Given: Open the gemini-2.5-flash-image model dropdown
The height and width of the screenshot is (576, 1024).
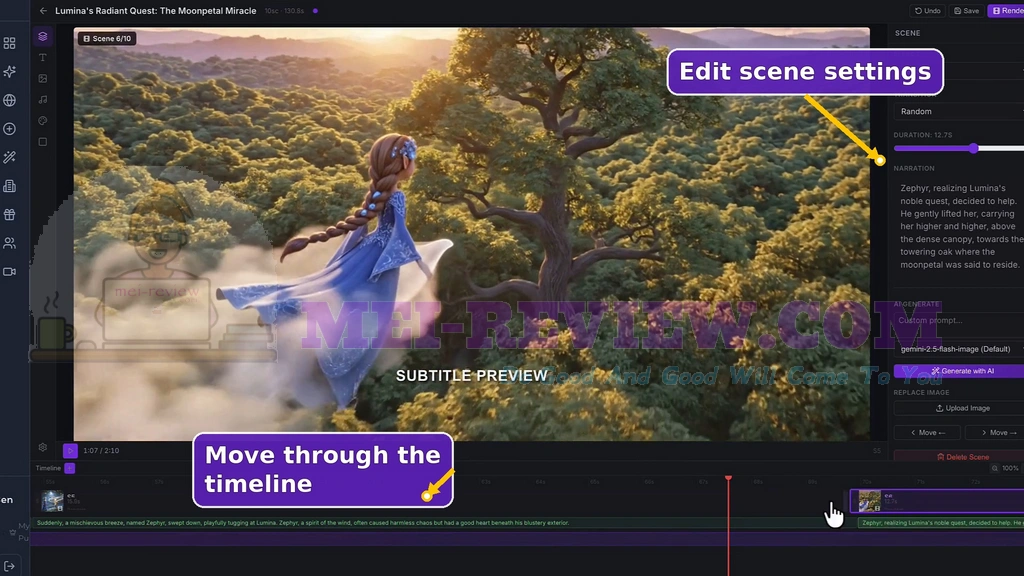Looking at the screenshot, I should pos(959,349).
